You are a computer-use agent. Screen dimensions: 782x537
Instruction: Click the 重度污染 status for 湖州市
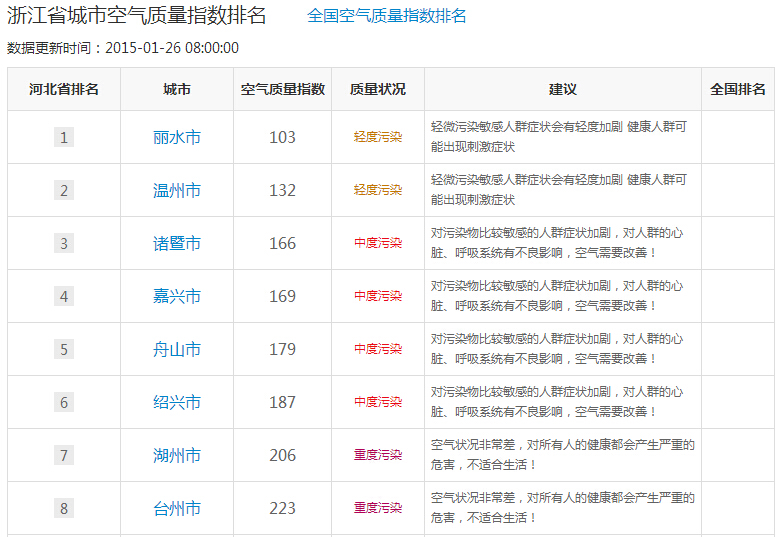[x=378, y=455]
